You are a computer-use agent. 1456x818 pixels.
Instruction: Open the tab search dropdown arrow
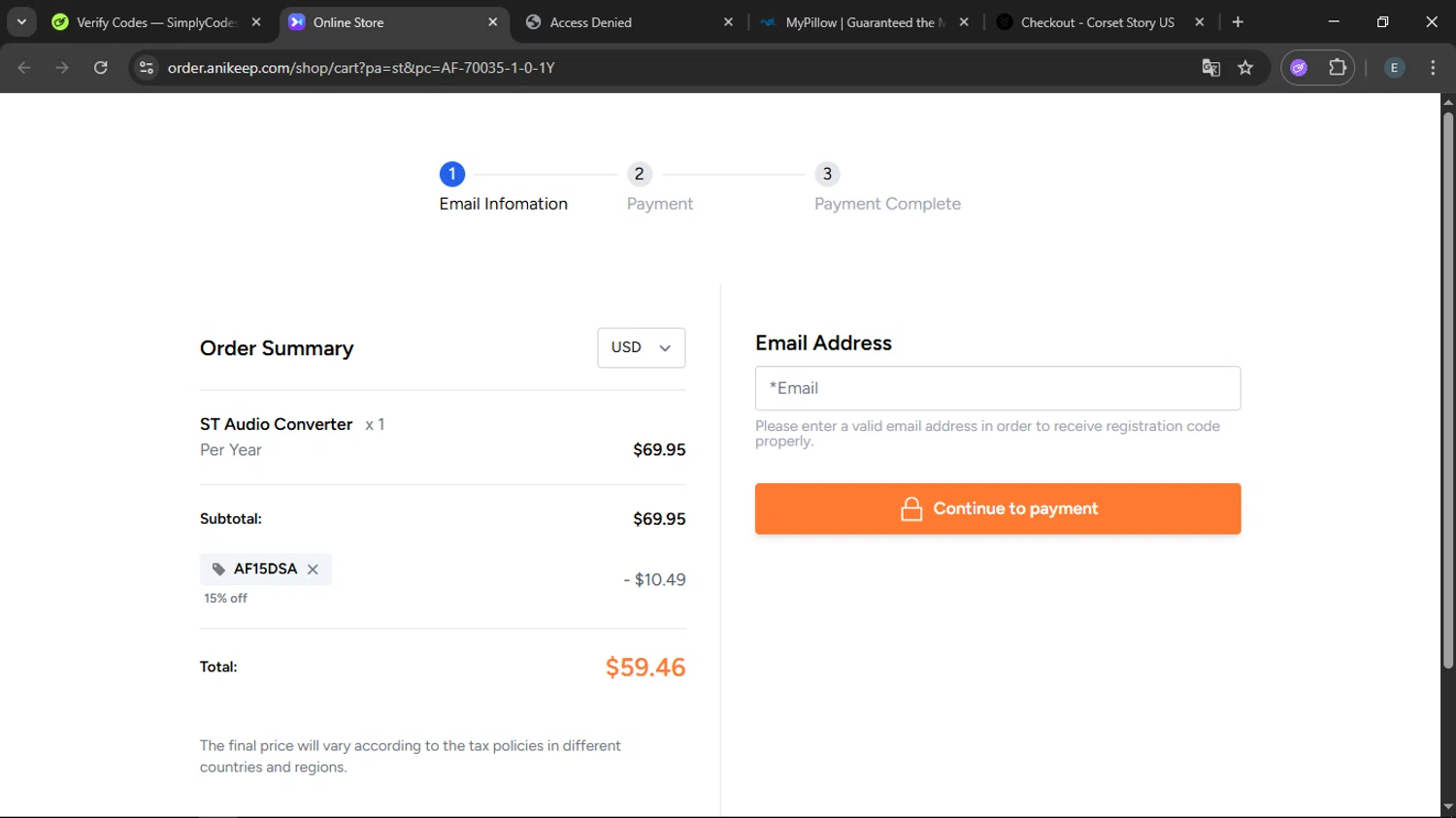tap(21, 22)
